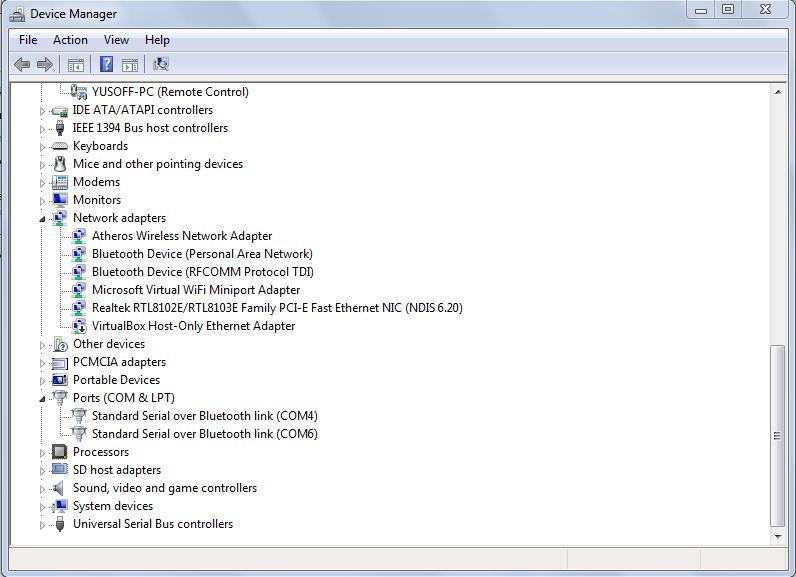Select the 'Sound, video and game controllers' label

165,488
